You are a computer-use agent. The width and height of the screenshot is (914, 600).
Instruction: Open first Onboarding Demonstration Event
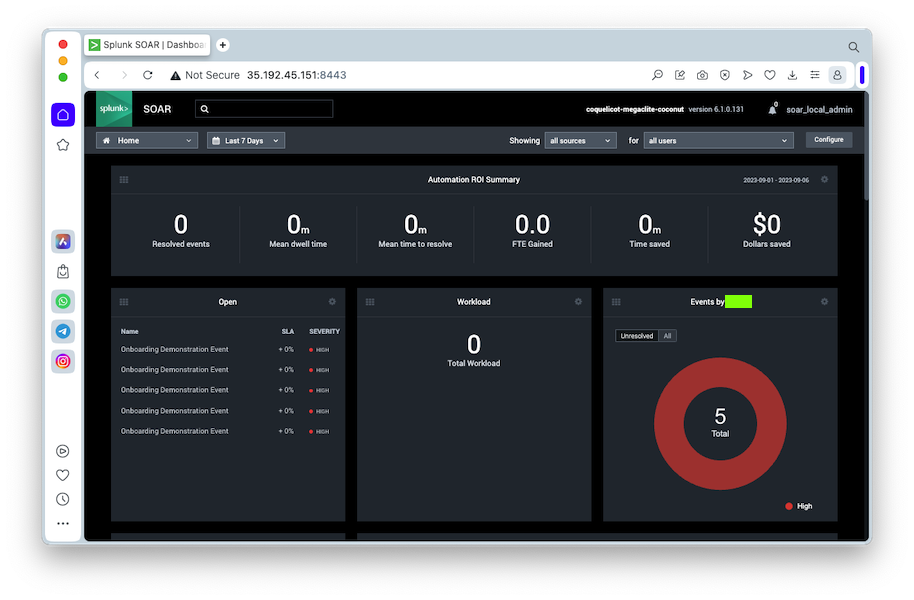point(174,349)
